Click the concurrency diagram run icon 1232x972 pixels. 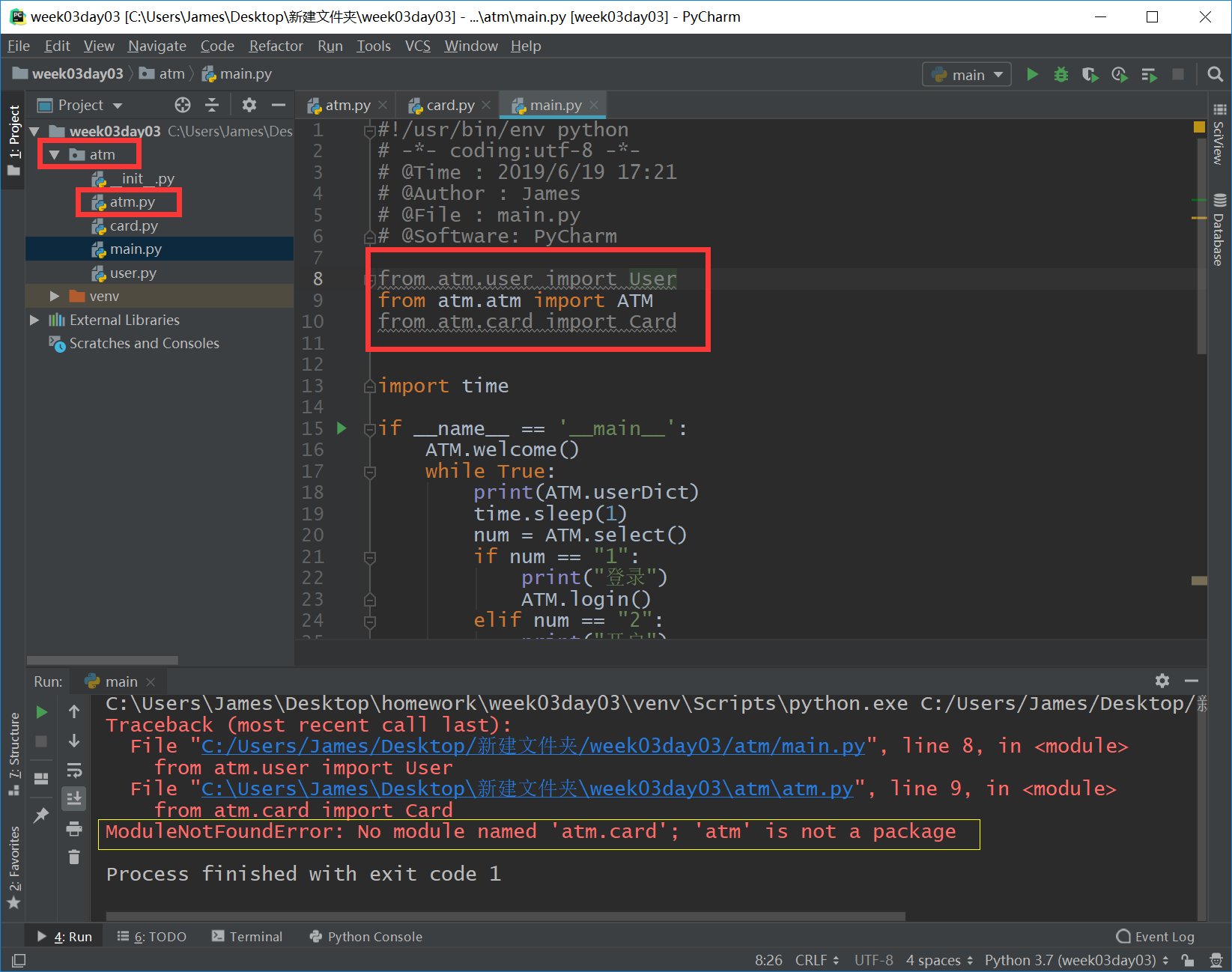[x=1149, y=74]
